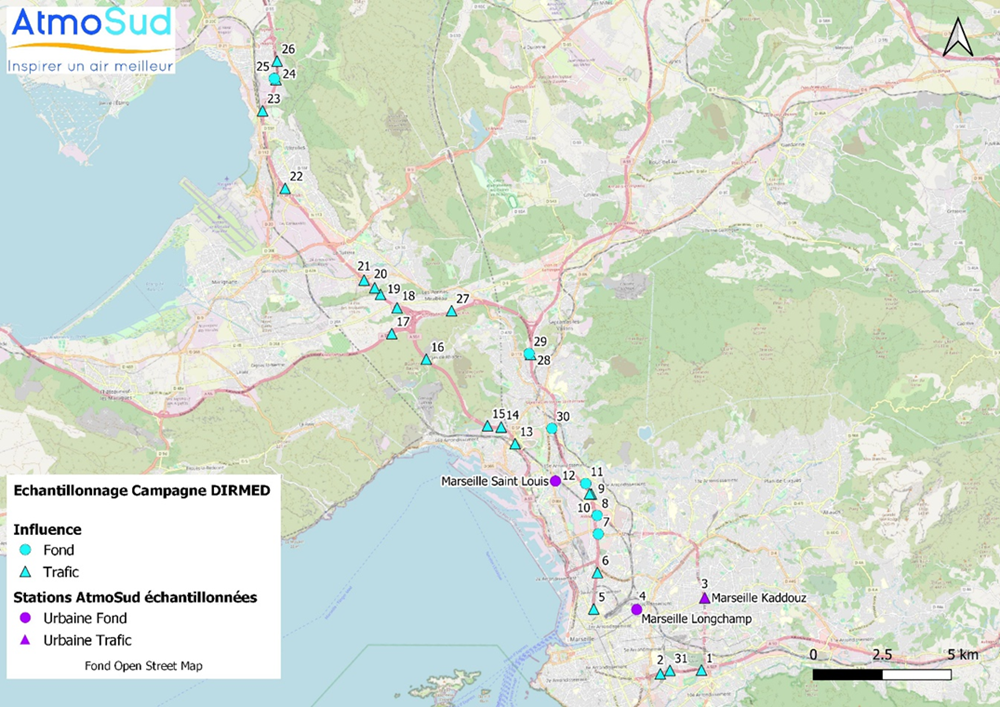Viewport: 1000px width, 707px height.
Task: Click the 'Marseille Saint Louis' label text
Action: pyautogui.click(x=495, y=481)
